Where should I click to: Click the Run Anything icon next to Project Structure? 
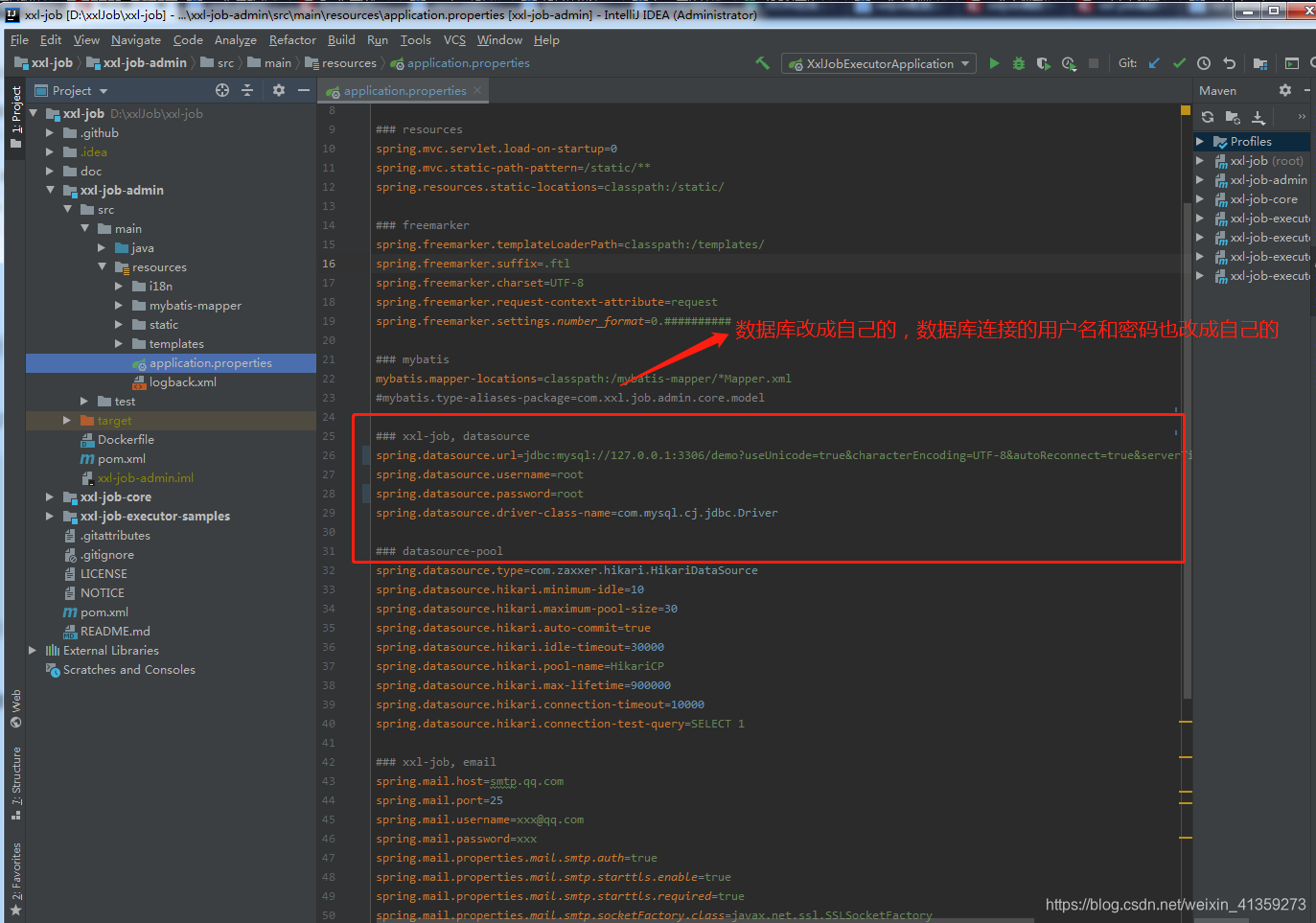[x=1292, y=63]
